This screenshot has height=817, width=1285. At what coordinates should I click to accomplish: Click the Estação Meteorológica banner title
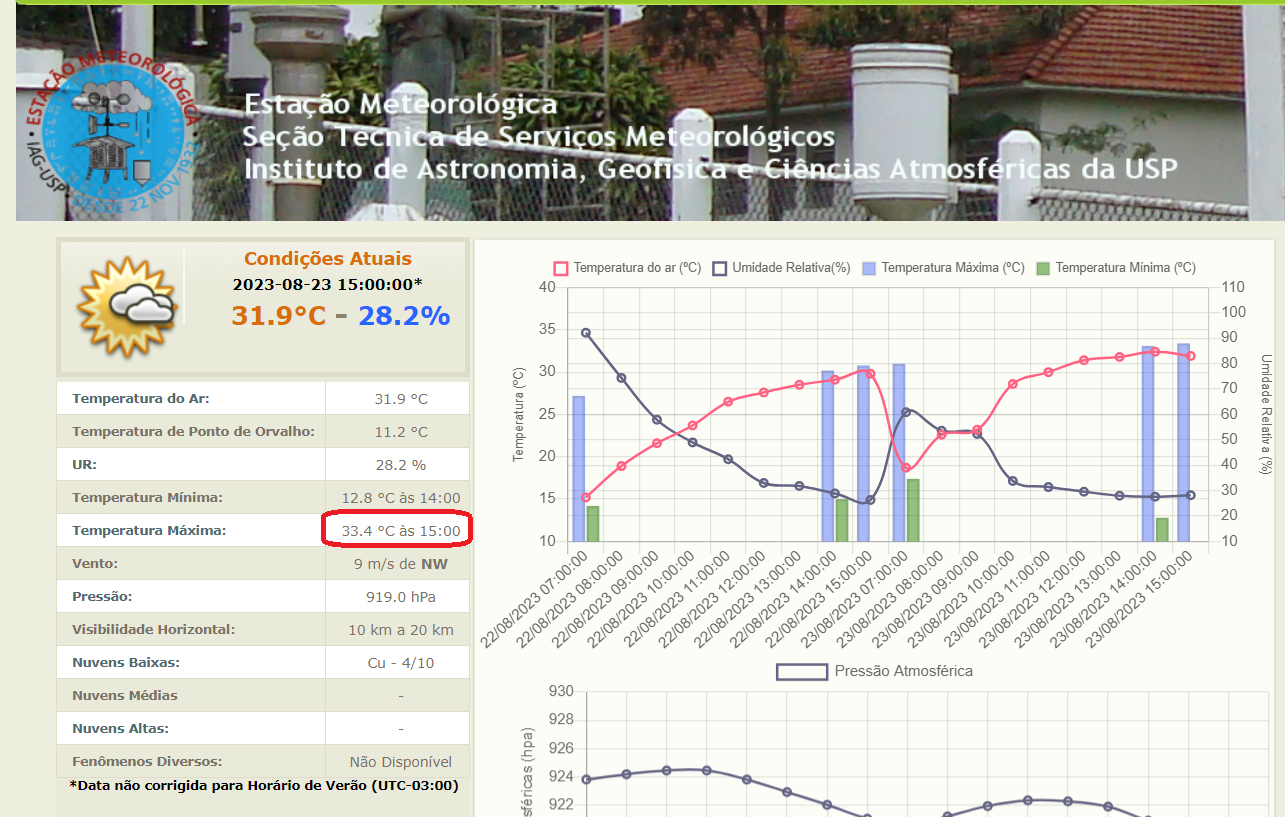[x=401, y=104]
